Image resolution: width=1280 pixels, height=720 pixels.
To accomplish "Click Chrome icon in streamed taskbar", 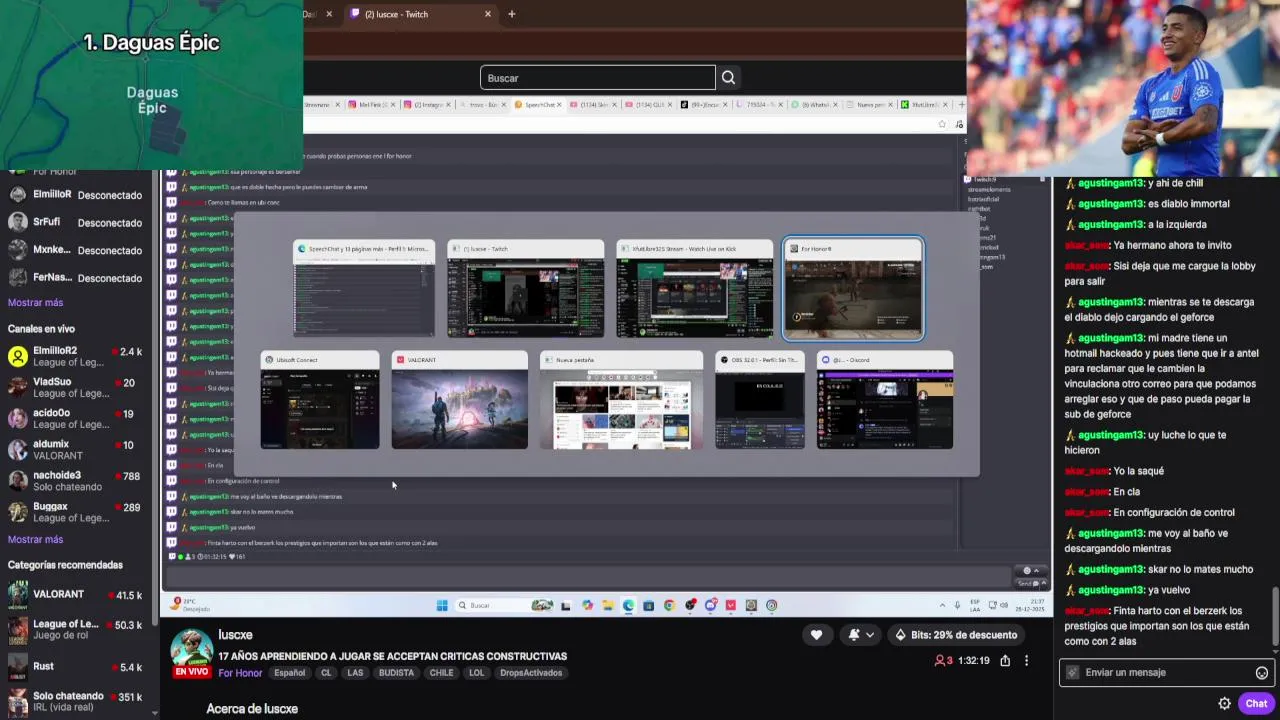I will tap(669, 605).
